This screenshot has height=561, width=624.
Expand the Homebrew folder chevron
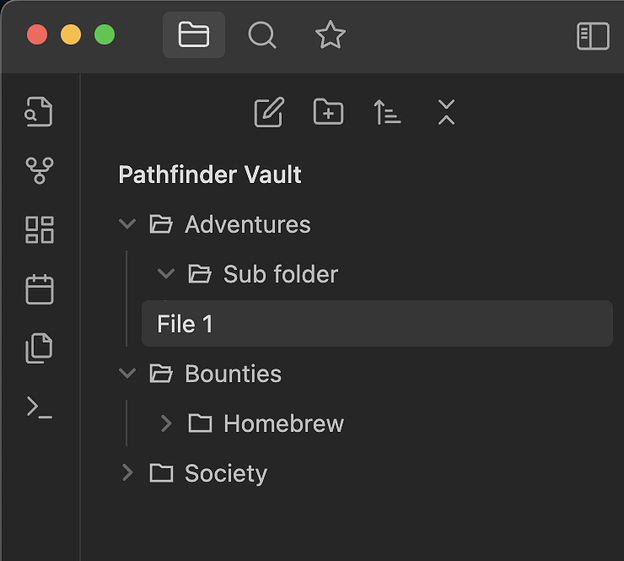tap(166, 424)
